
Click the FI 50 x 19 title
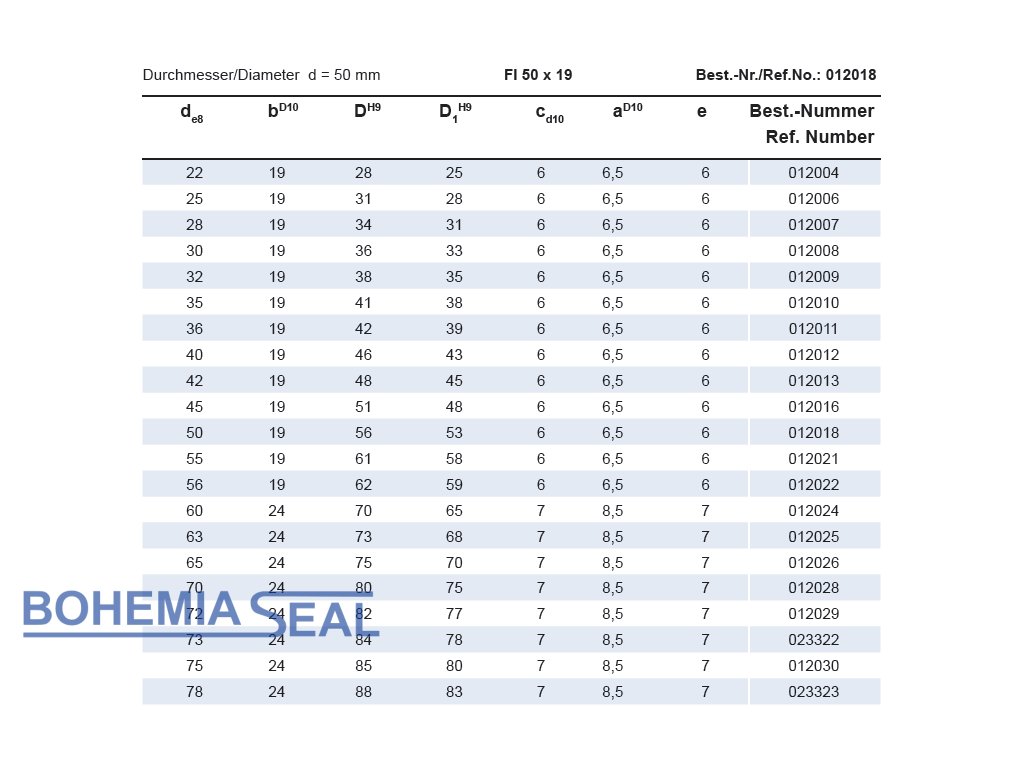[538, 75]
